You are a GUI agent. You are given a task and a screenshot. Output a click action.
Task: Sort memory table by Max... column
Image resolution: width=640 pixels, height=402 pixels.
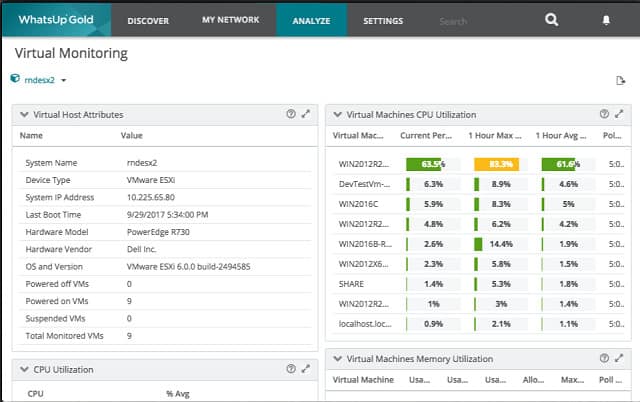coord(572,380)
